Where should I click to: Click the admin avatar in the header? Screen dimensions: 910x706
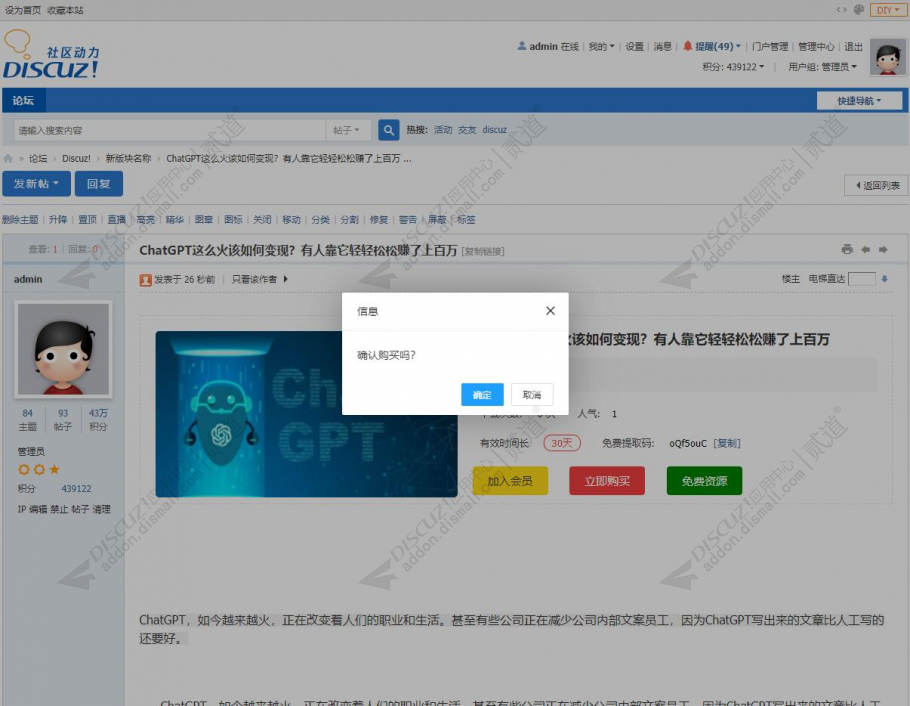click(888, 57)
